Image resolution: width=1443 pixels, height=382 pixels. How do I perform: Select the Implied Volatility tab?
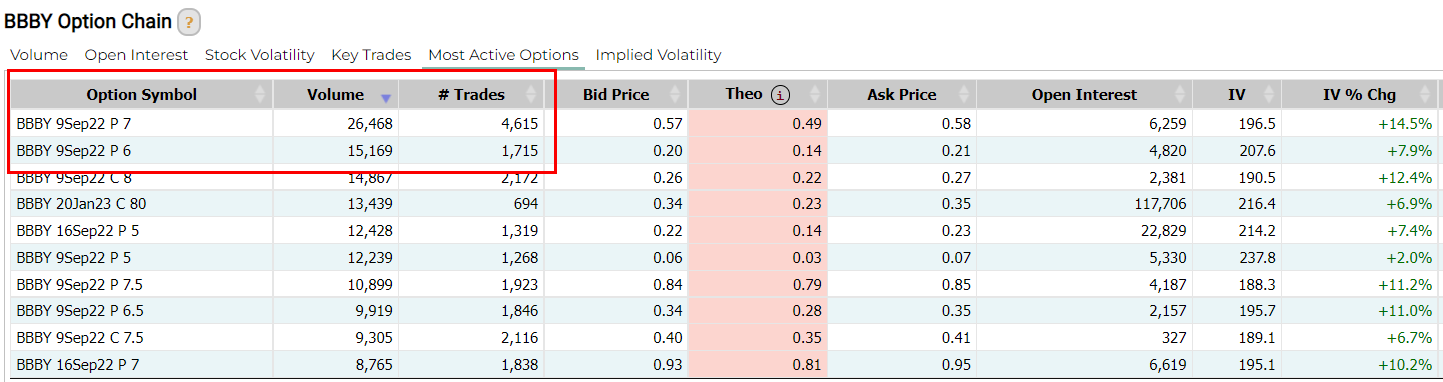(658, 55)
